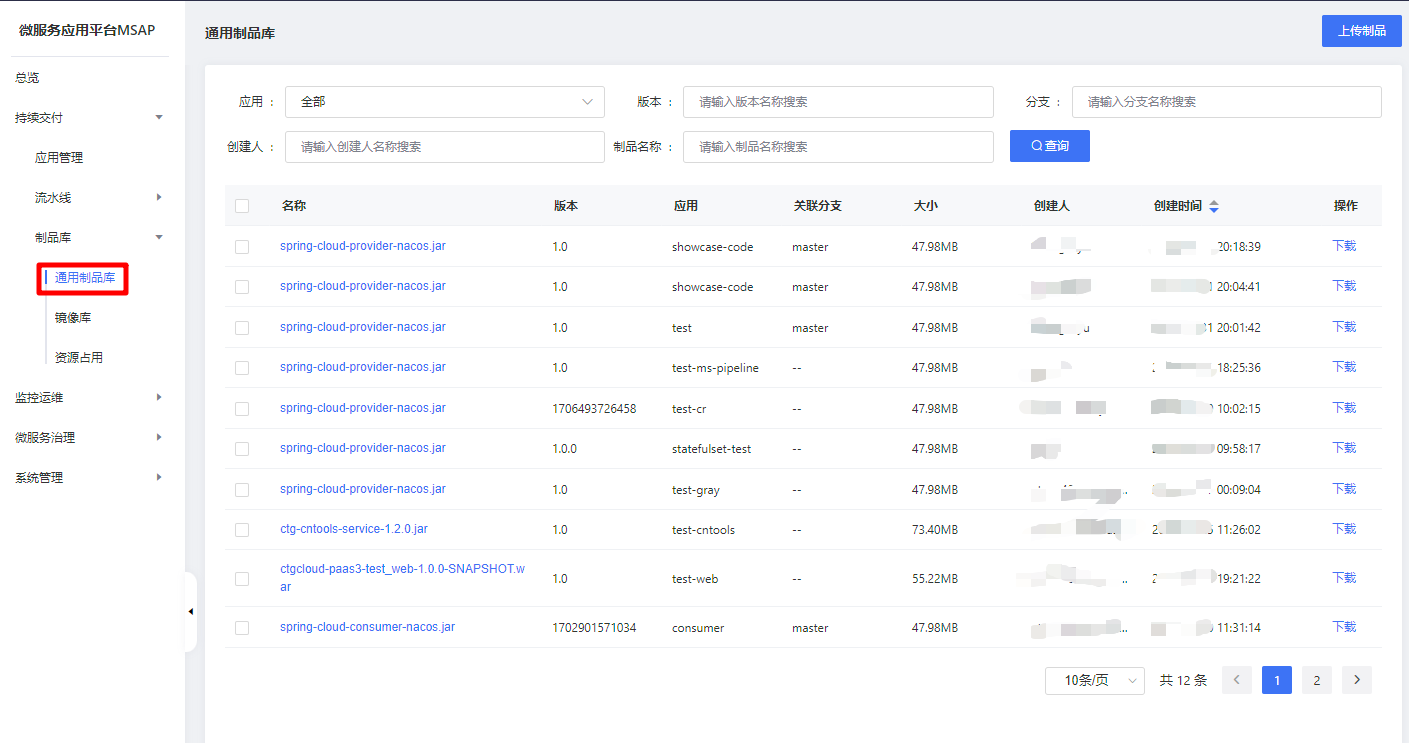
Task: Go to next page arrow
Action: click(x=1357, y=680)
